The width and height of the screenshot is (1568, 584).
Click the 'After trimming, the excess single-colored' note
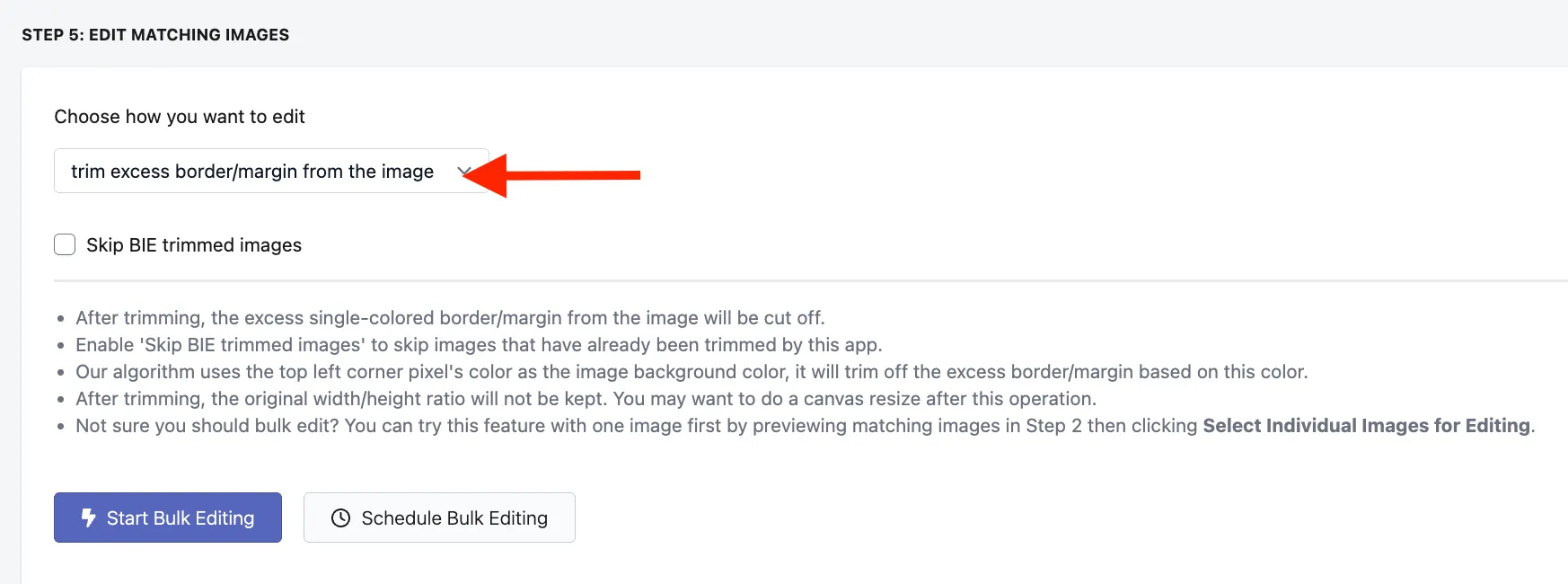pos(450,318)
